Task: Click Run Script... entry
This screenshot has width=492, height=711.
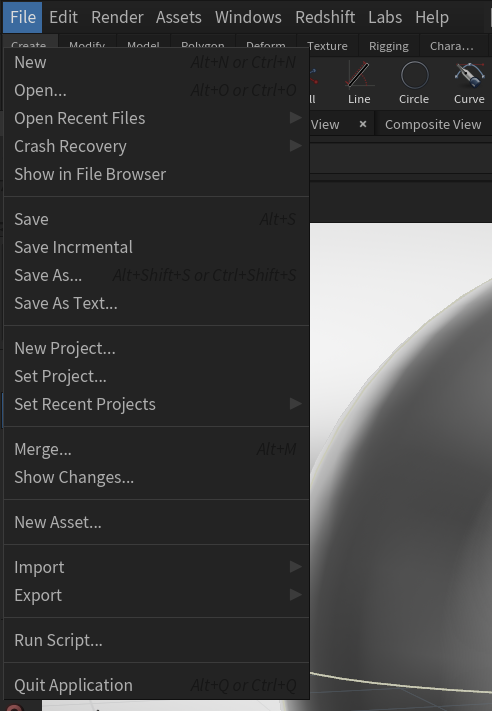Action: (156, 640)
